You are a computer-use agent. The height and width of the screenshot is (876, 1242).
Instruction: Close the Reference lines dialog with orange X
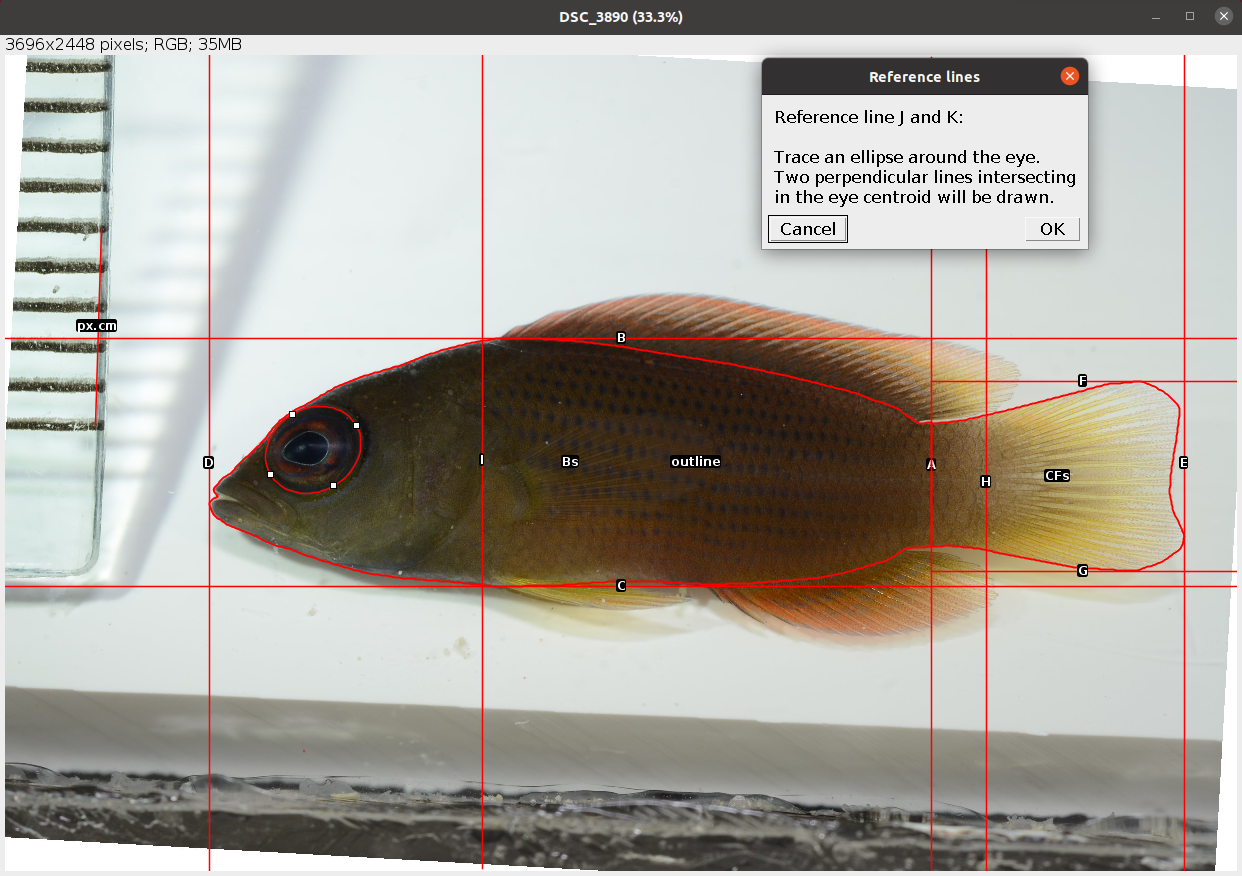tap(1070, 76)
